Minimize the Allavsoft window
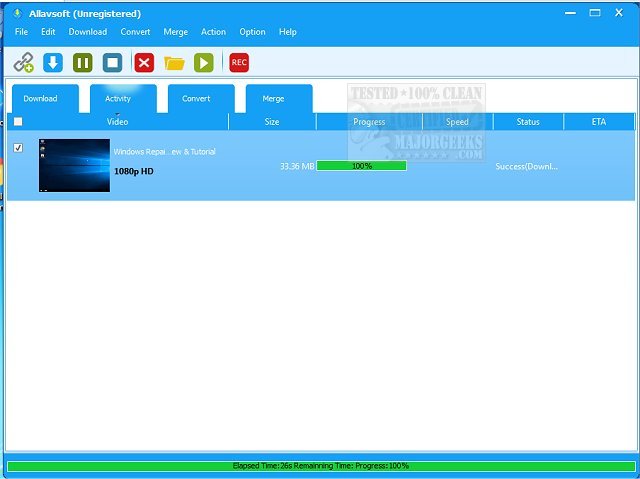 point(570,13)
